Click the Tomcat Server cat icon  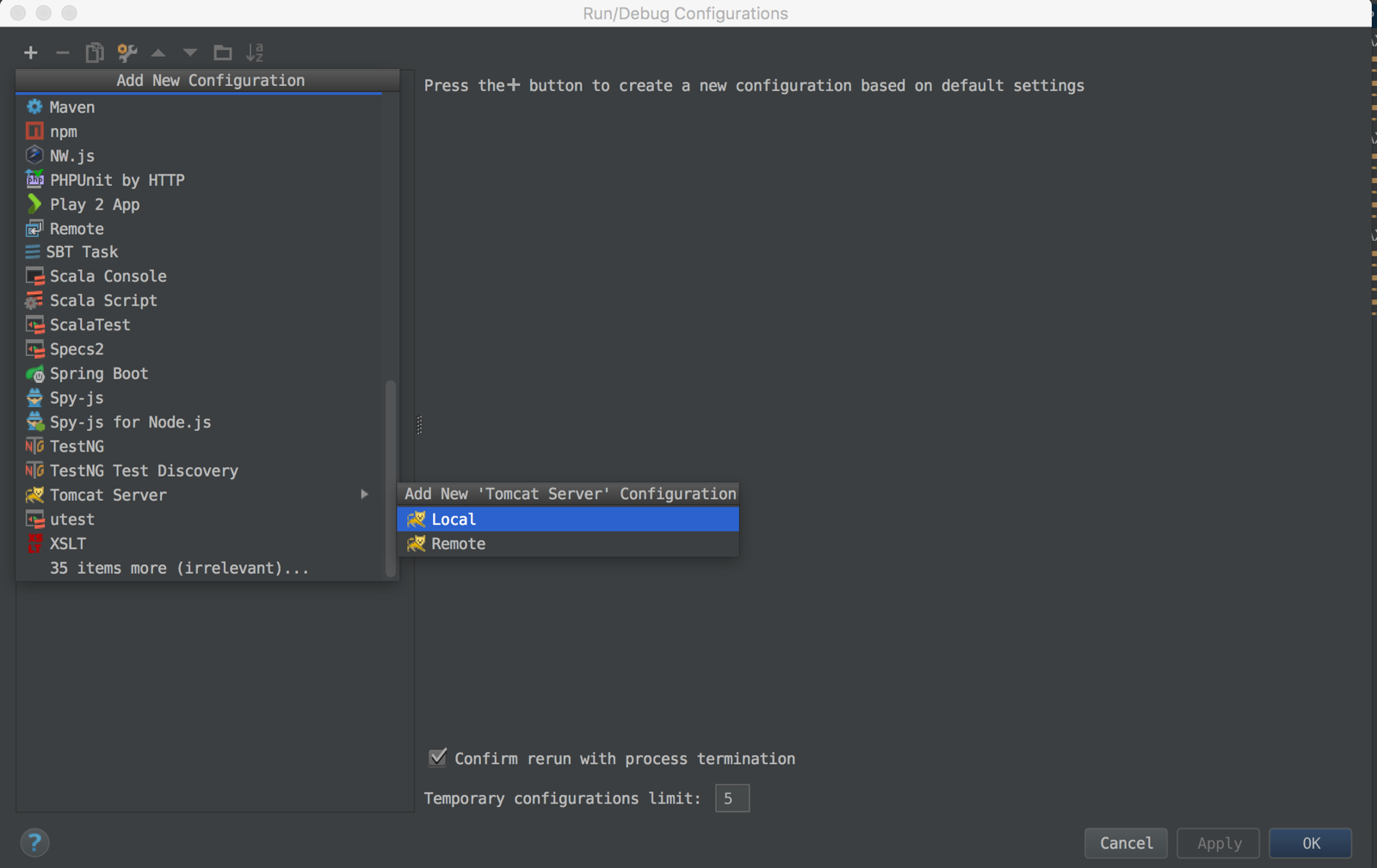click(x=34, y=495)
